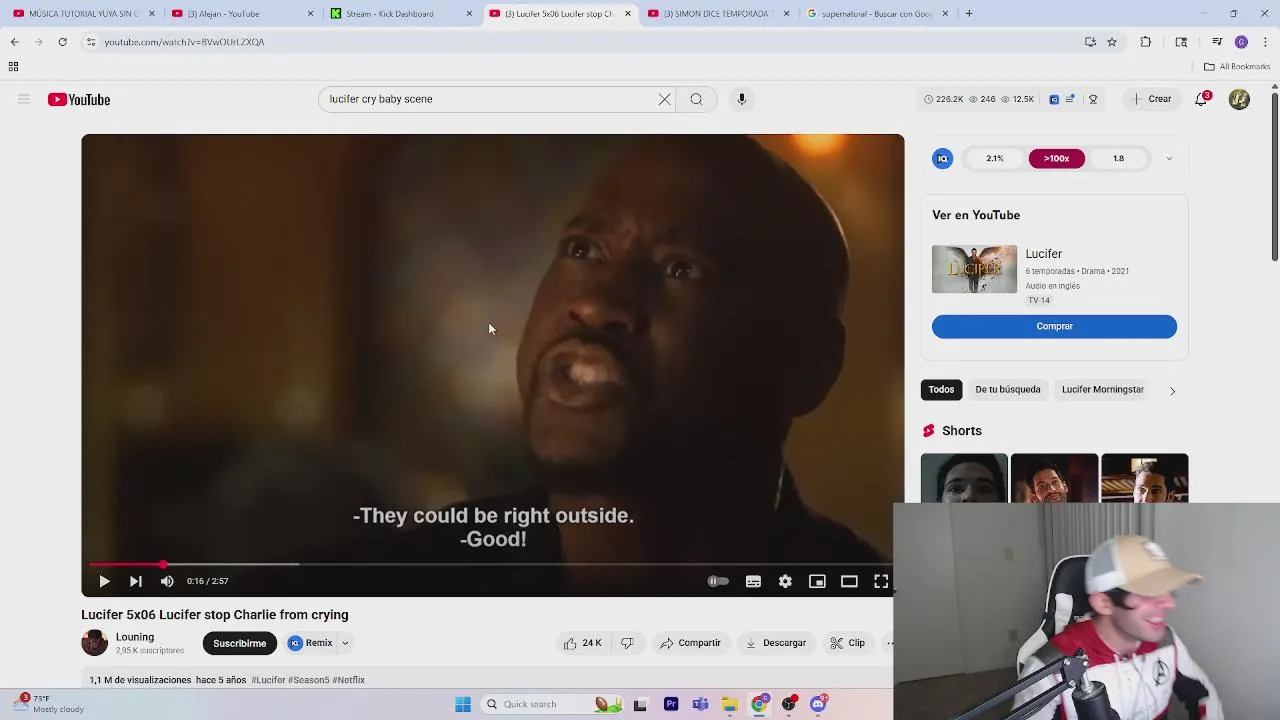Seek along the red video progress bar
Image resolution: width=1280 pixels, height=720 pixels.
click(490, 565)
